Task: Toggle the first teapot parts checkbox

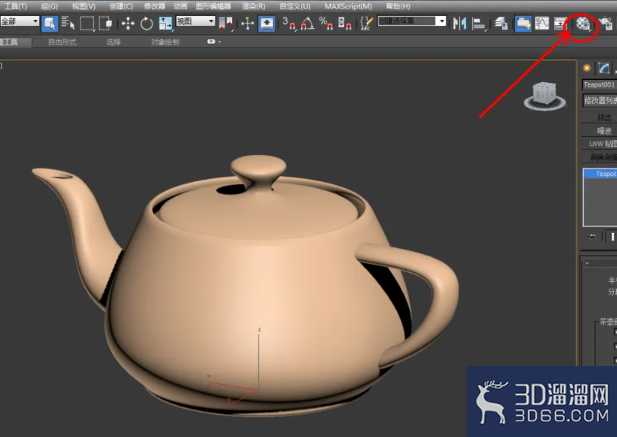Action: [615, 332]
